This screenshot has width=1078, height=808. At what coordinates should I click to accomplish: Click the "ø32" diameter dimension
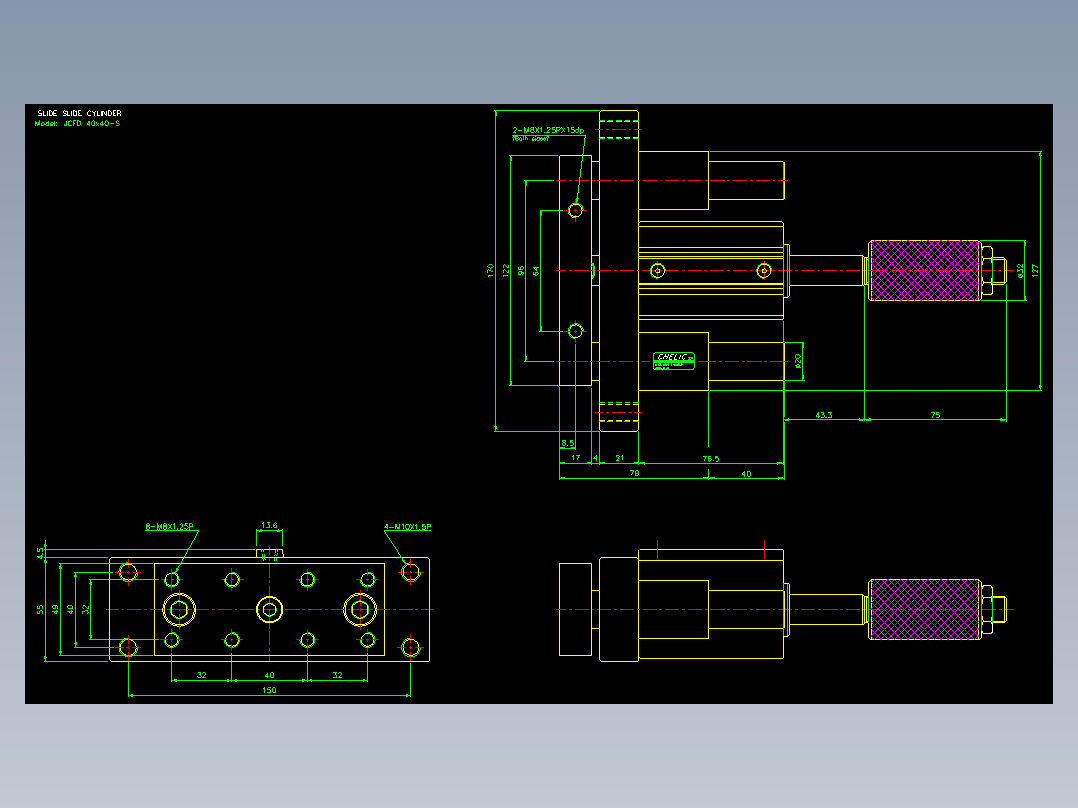pyautogui.click(x=1020, y=270)
